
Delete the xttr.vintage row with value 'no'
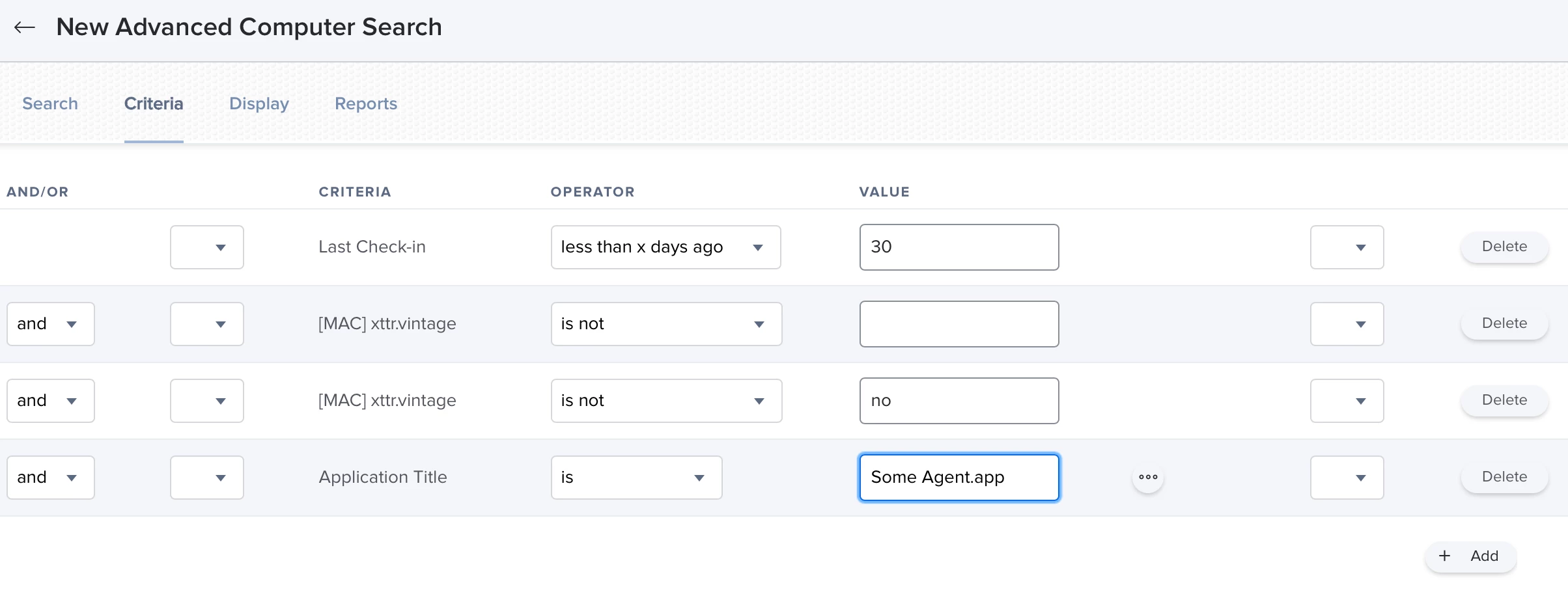pos(1504,401)
